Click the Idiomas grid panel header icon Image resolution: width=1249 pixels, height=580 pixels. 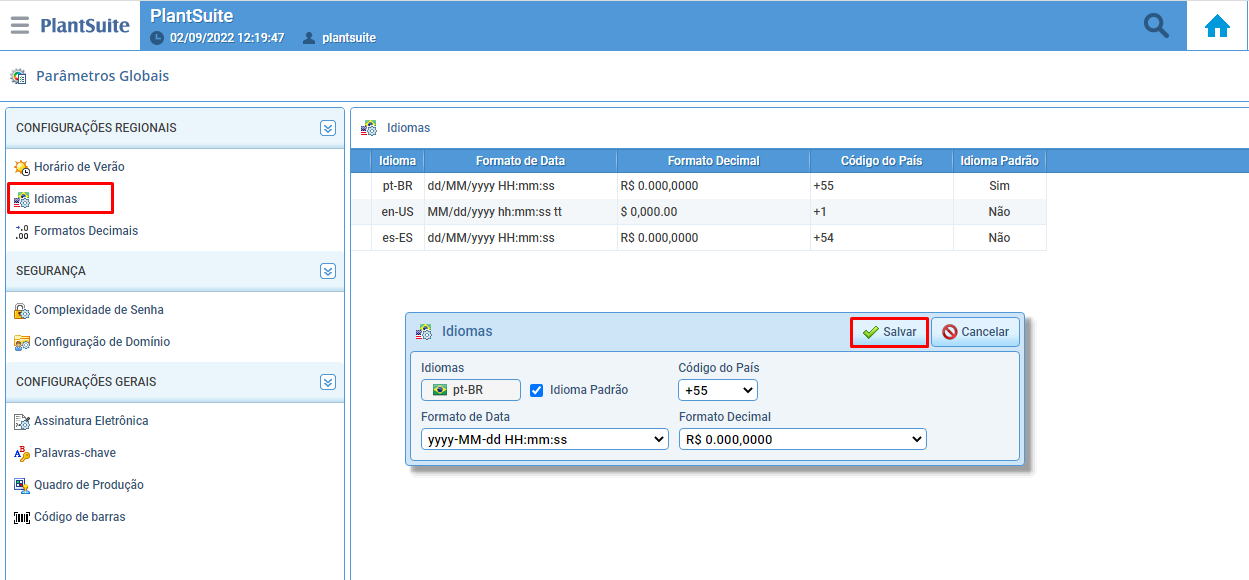click(369, 128)
